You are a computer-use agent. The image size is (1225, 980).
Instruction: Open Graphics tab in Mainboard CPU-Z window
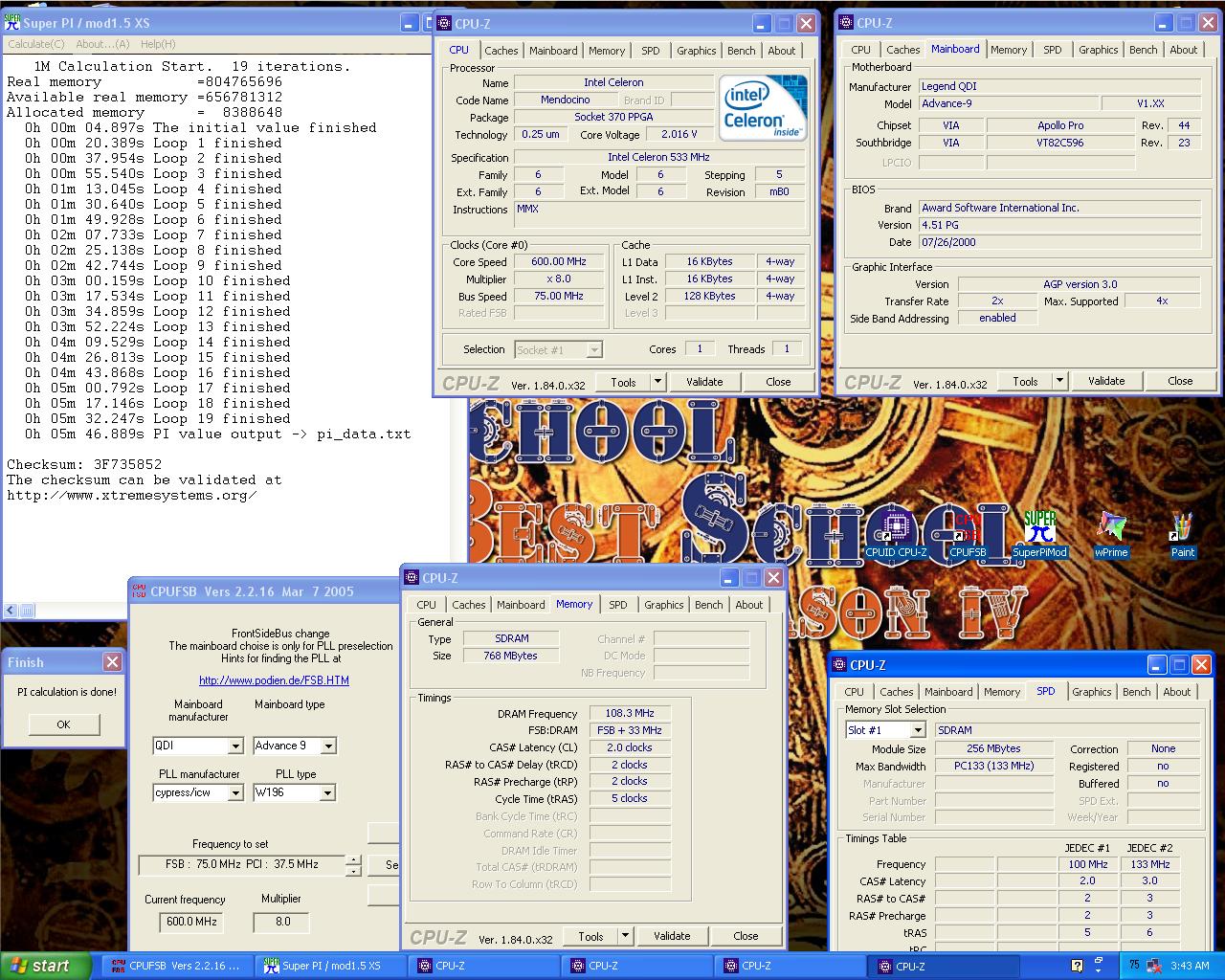coord(1098,50)
